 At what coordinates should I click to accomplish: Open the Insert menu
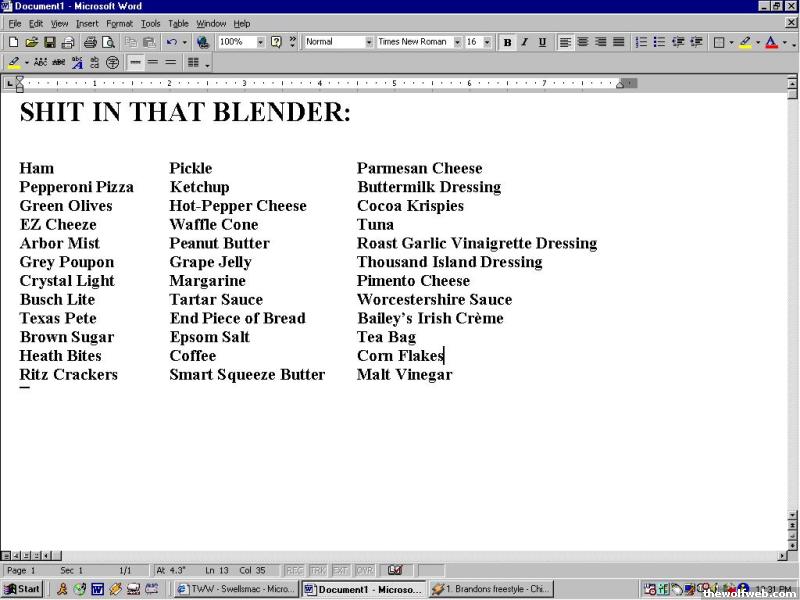pos(87,23)
